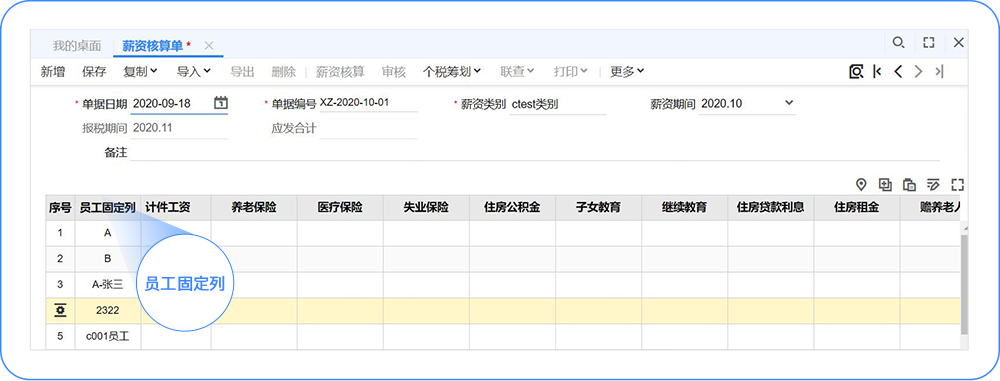Go to the next record
This screenshot has height=381, width=1000.
pyautogui.click(x=918, y=71)
